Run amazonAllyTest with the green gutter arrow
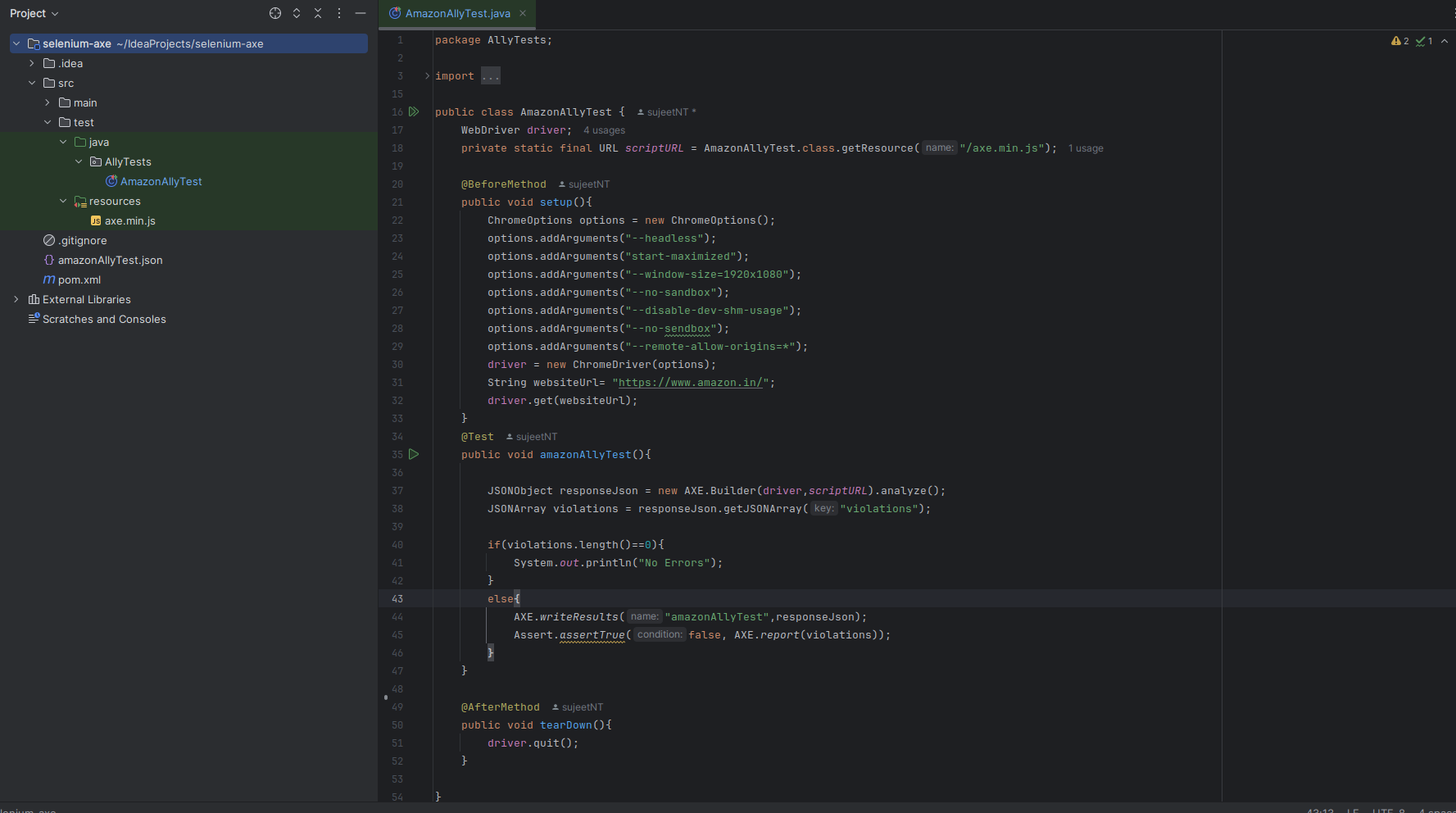This screenshot has width=1456, height=813. coord(415,454)
